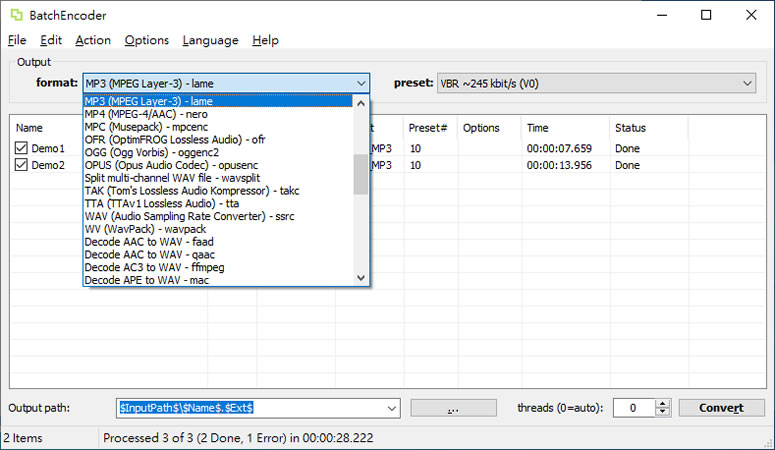Decrease threads count with down arrow
This screenshot has width=775, height=450.
(661, 413)
